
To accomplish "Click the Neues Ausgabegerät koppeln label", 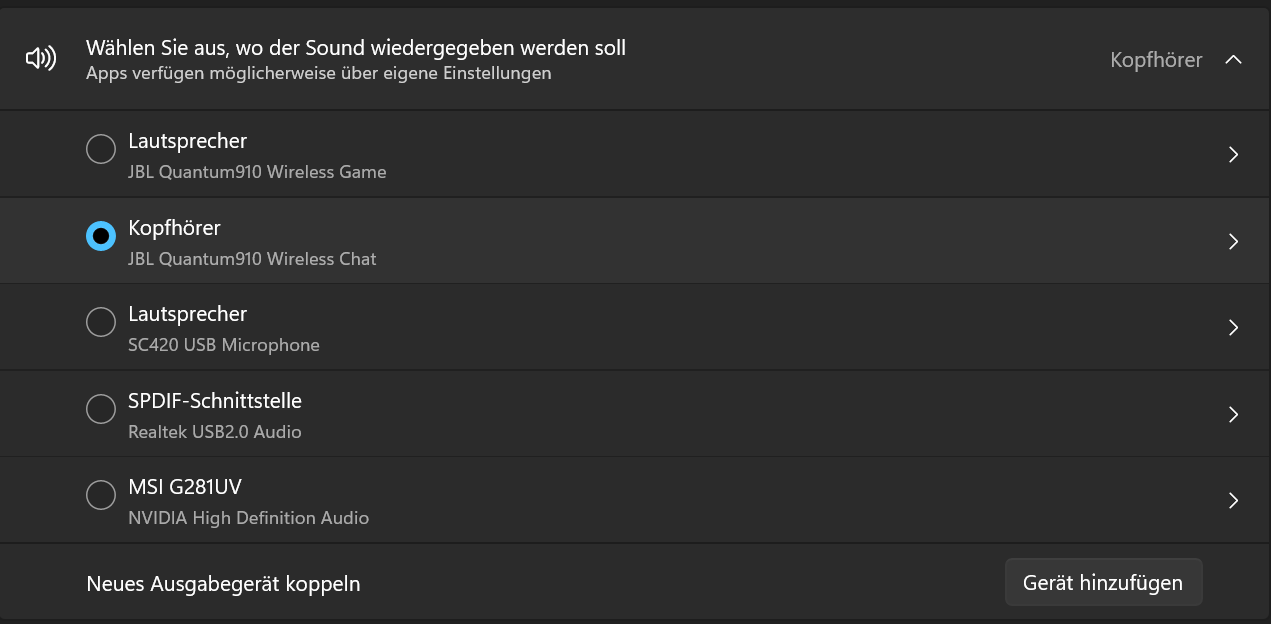I will pos(223,584).
